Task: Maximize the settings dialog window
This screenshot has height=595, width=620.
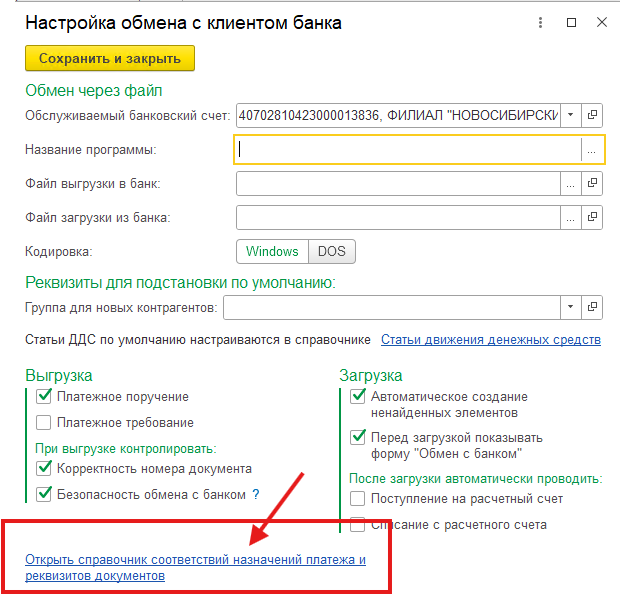Action: [x=571, y=23]
